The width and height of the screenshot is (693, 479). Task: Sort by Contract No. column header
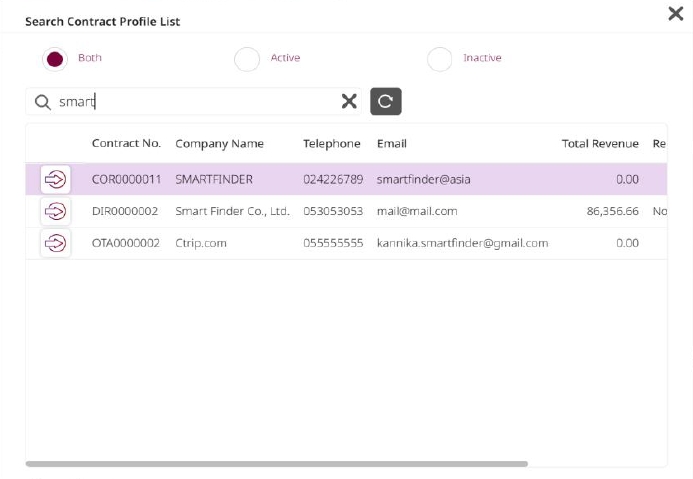[126, 143]
